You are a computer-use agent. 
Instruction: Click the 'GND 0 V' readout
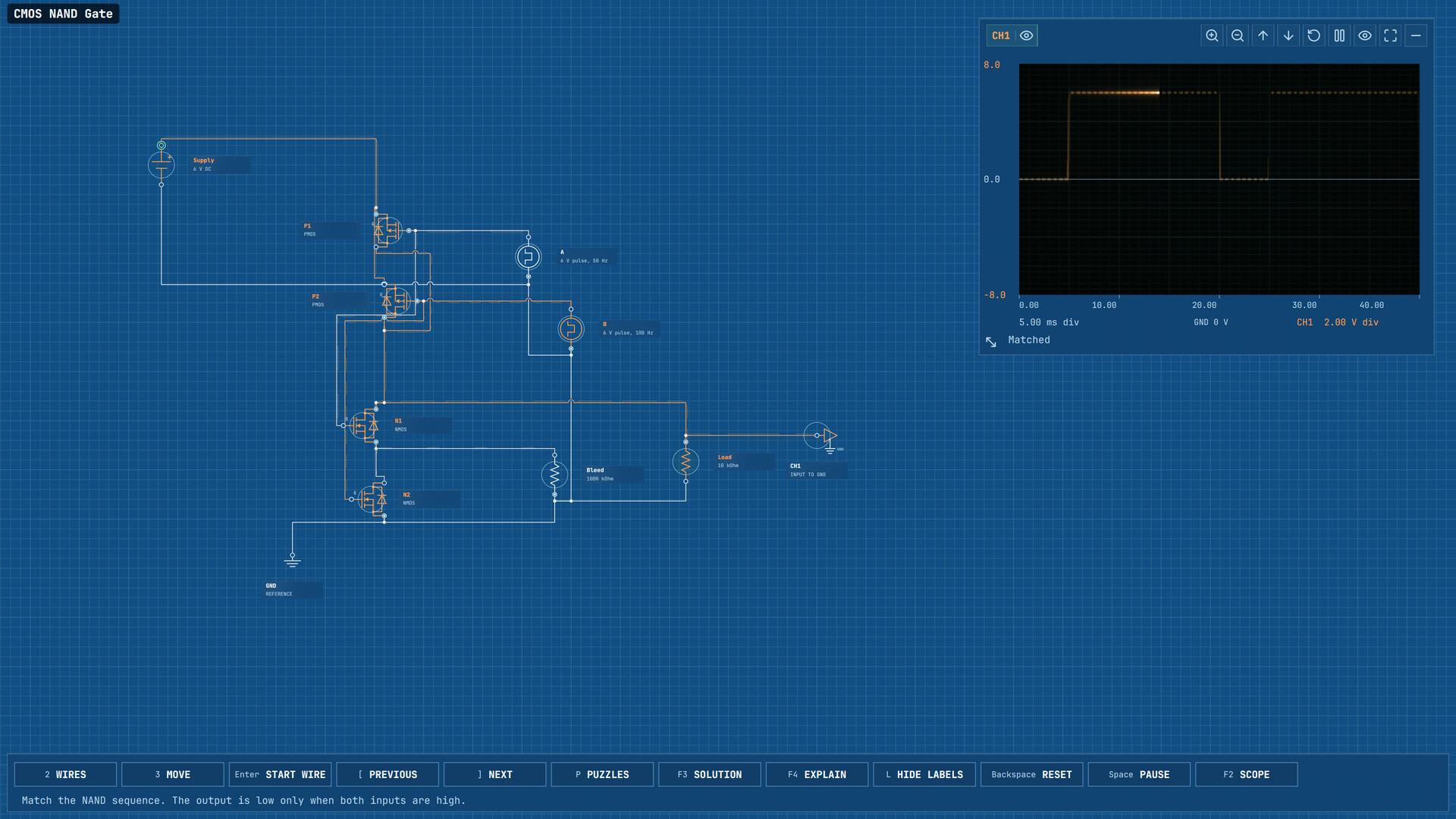1211,322
